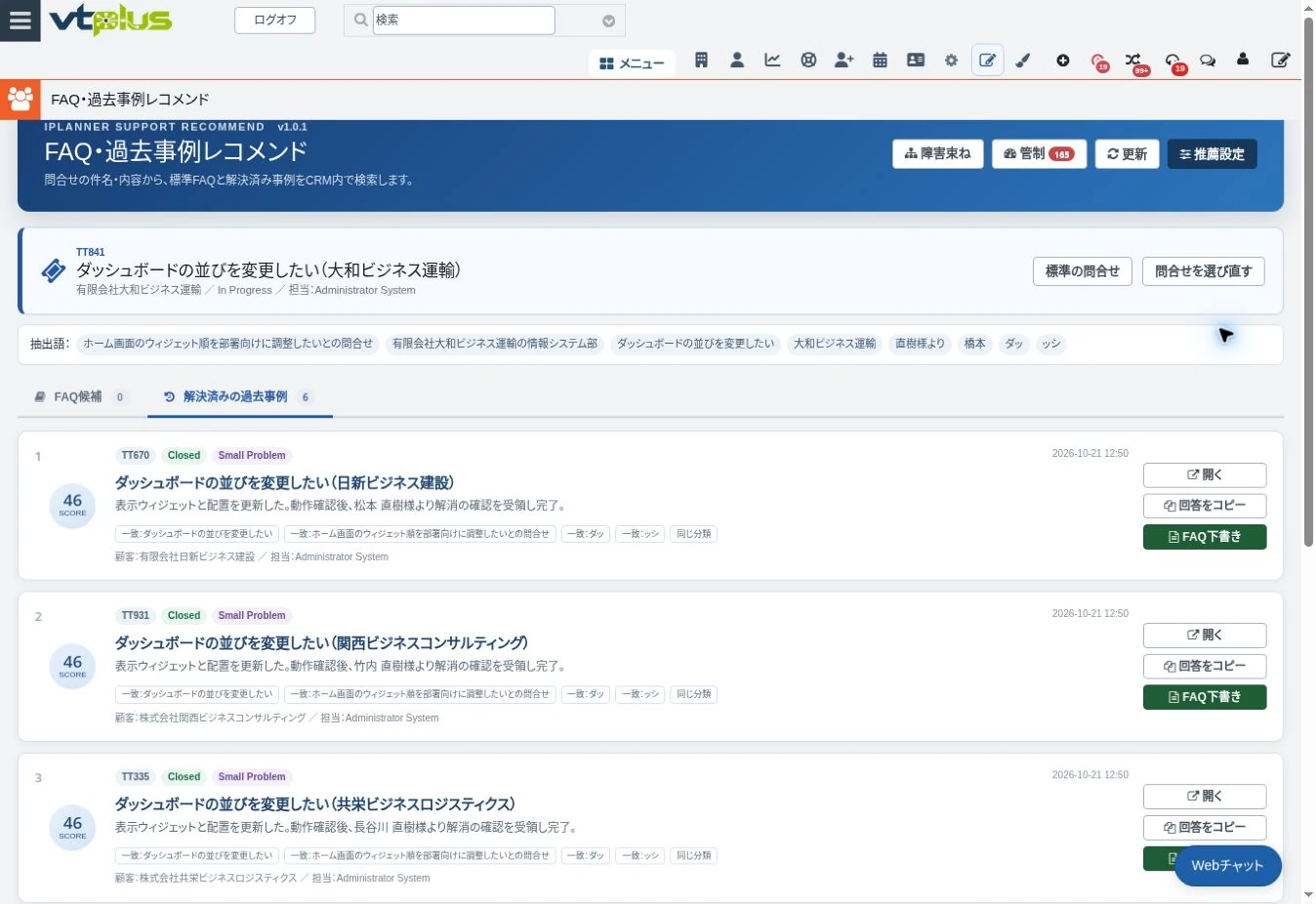Click the lifebuoy support icon
1316x904 pixels.
pos(808,61)
